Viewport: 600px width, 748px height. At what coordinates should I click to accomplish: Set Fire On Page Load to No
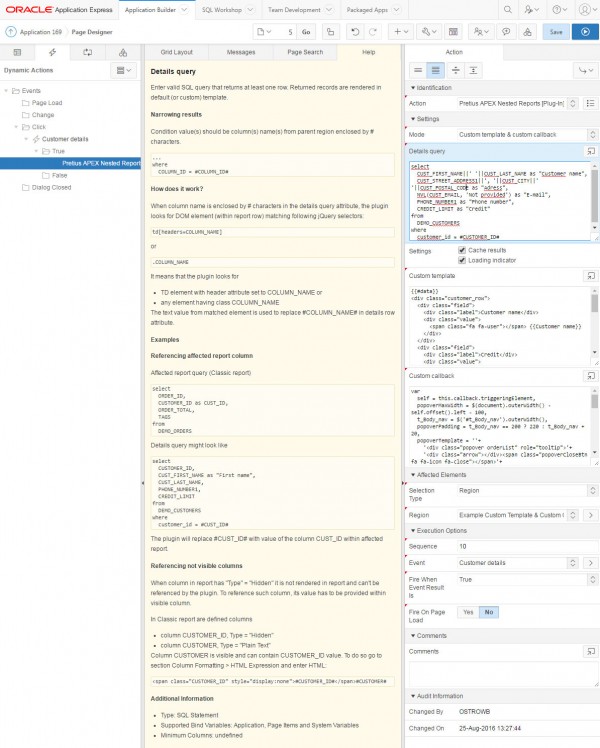point(489,612)
